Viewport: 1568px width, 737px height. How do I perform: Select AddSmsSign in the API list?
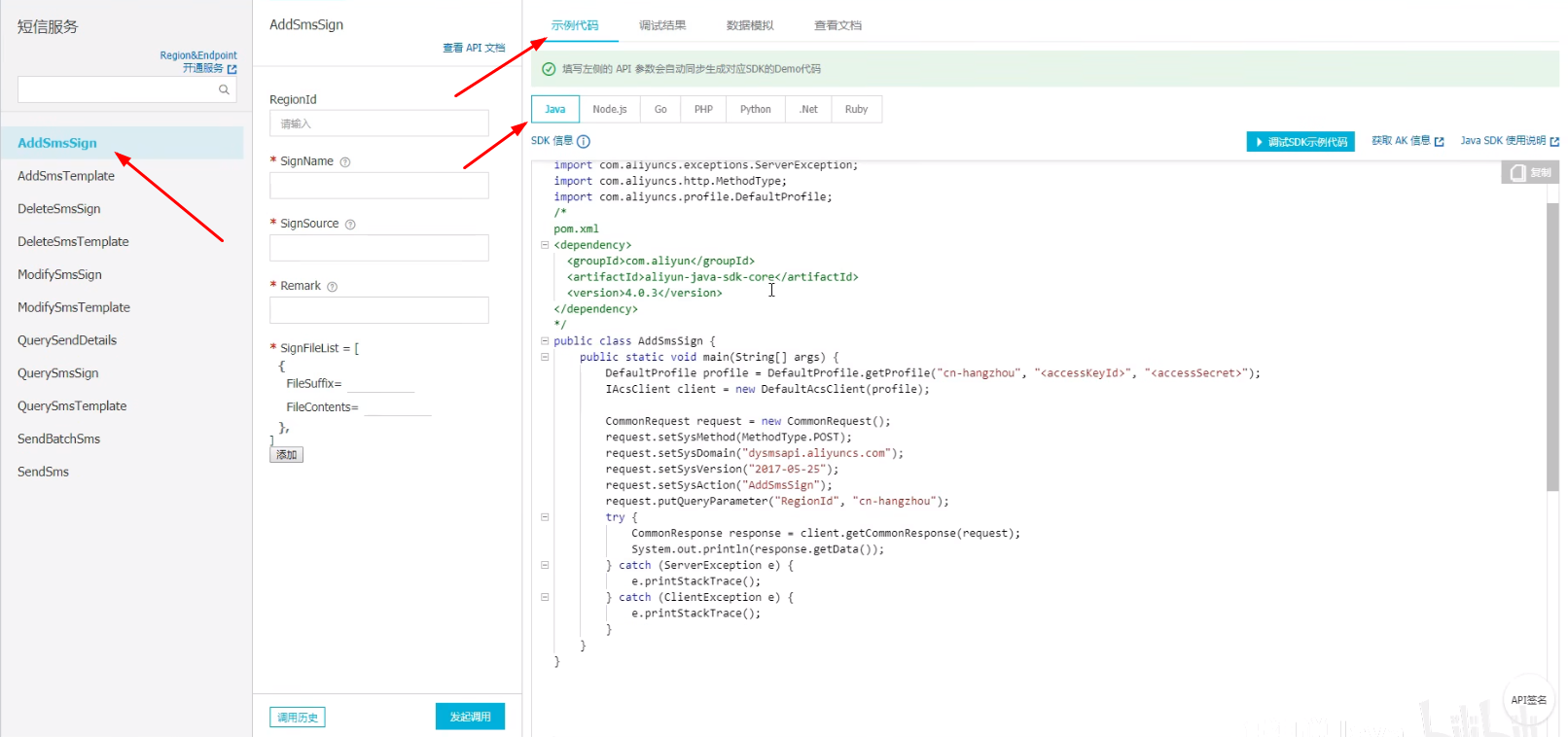coord(122,143)
